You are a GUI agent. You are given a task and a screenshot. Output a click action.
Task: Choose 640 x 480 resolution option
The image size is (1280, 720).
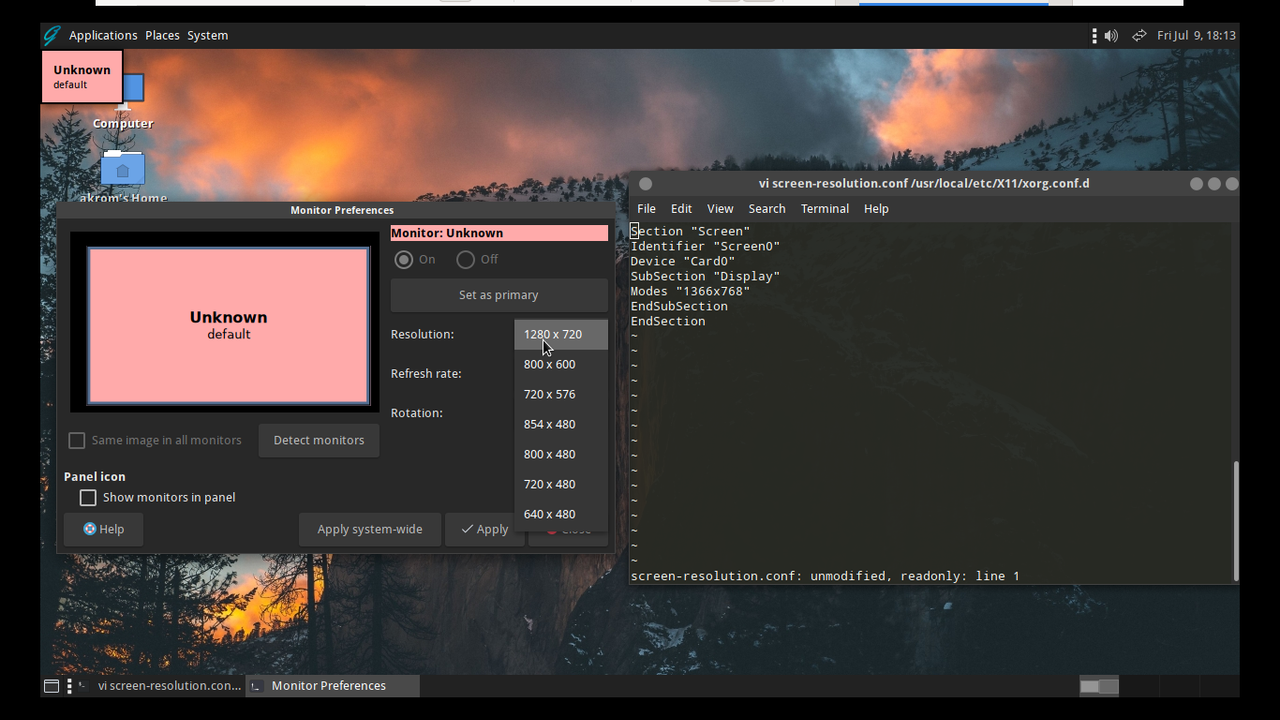point(561,514)
